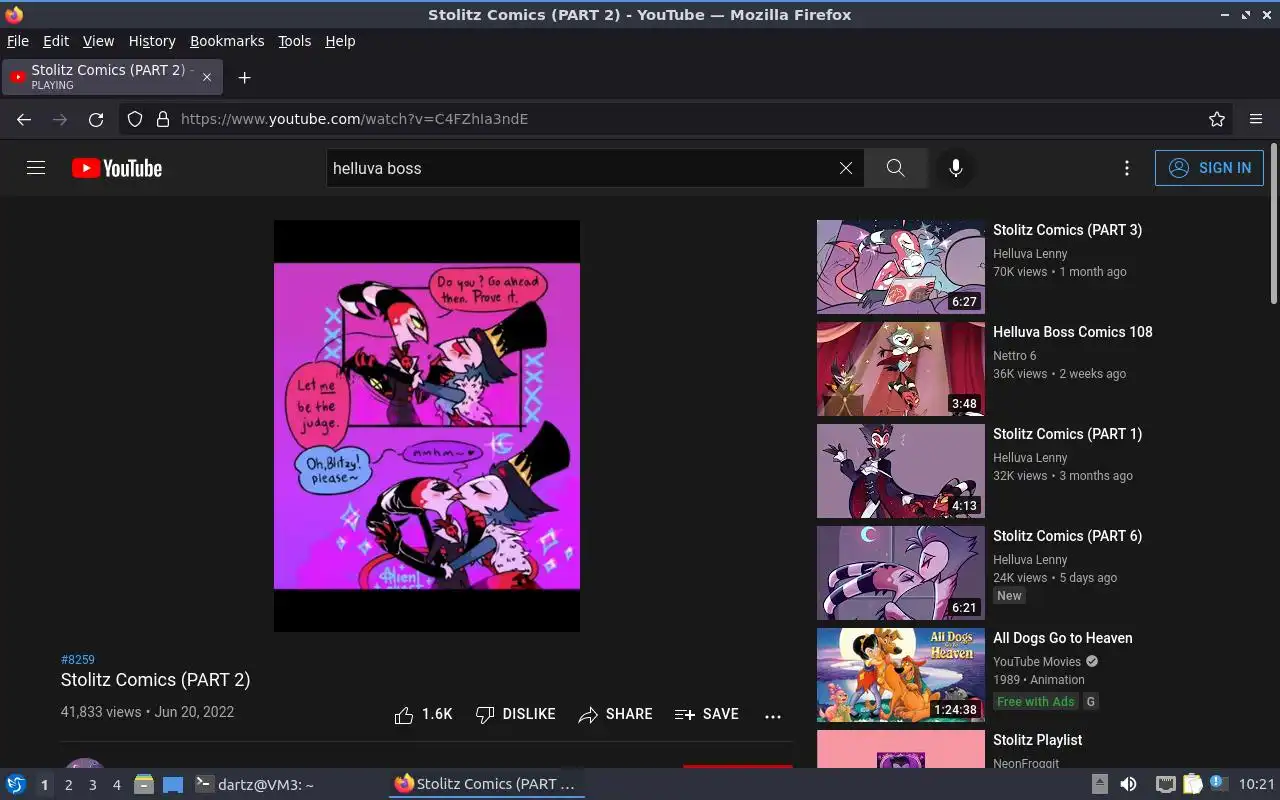The width and height of the screenshot is (1280, 800).
Task: Go to the YouTube home logo
Action: tap(117, 168)
